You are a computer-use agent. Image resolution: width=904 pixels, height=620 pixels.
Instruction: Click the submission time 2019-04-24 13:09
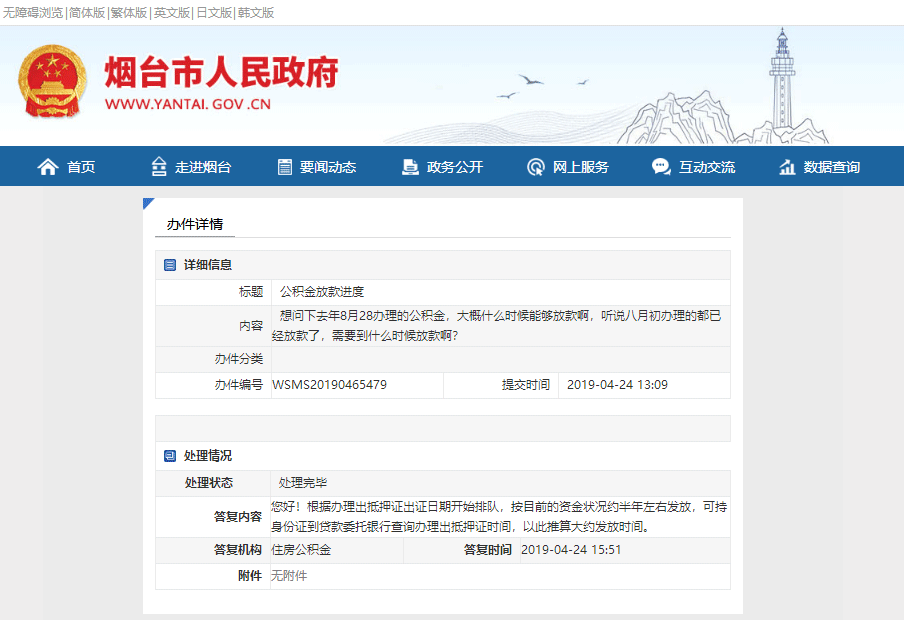[617, 385]
